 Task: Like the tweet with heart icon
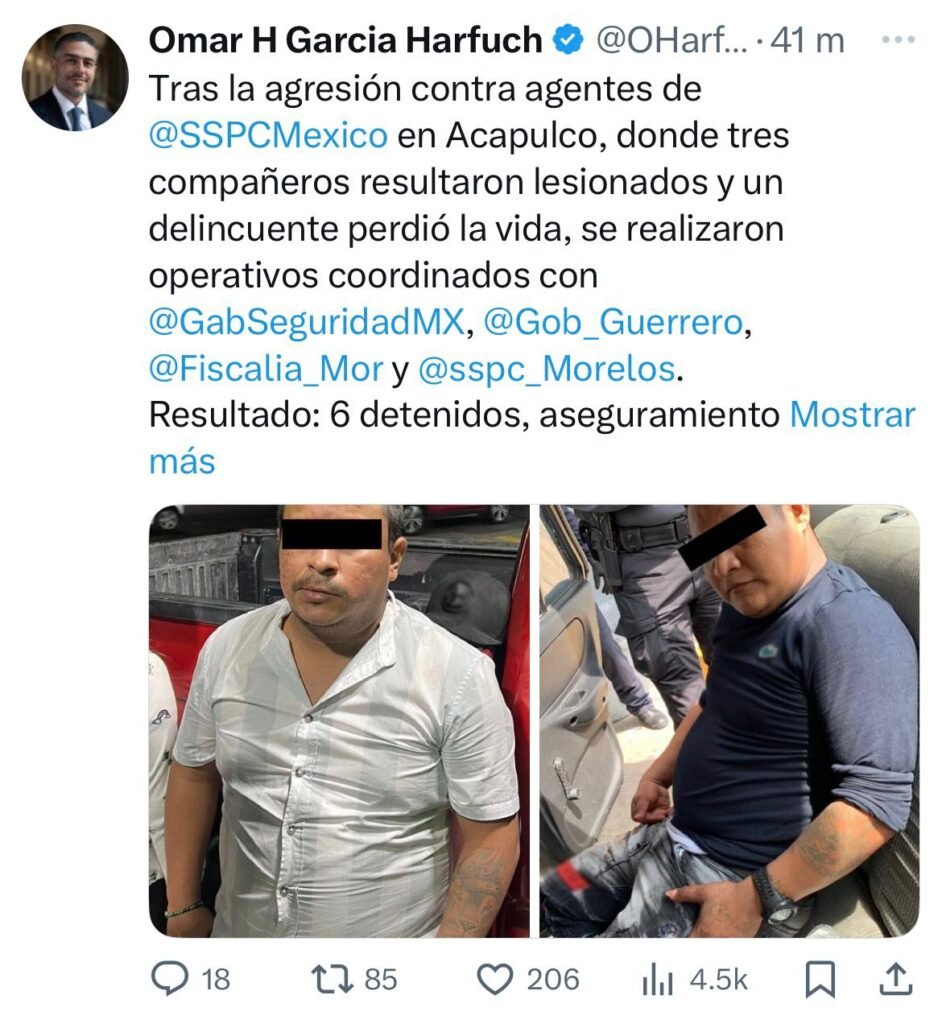point(495,980)
